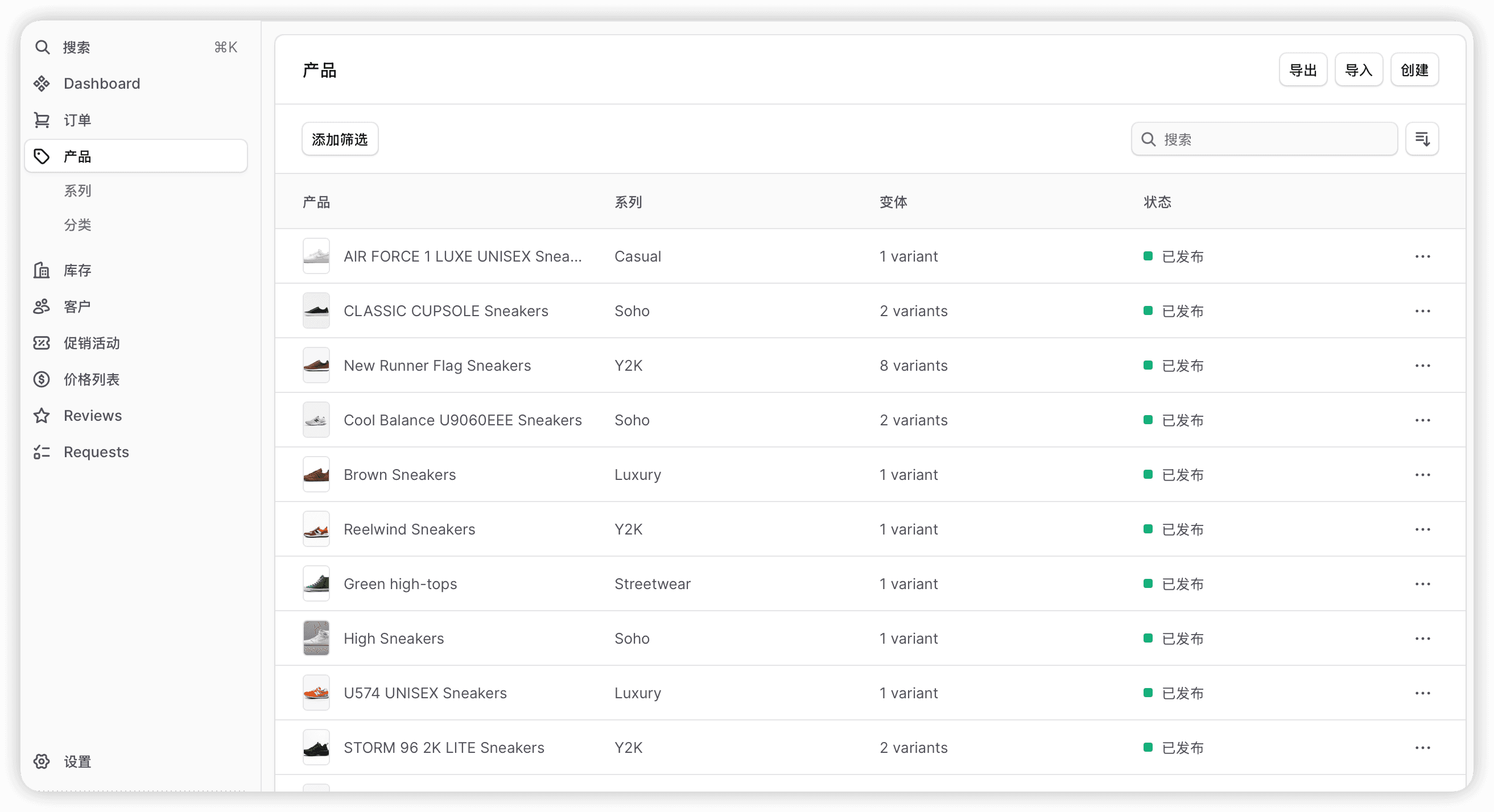
Task: Open actions menu for High Sneakers row
Action: click(1422, 639)
